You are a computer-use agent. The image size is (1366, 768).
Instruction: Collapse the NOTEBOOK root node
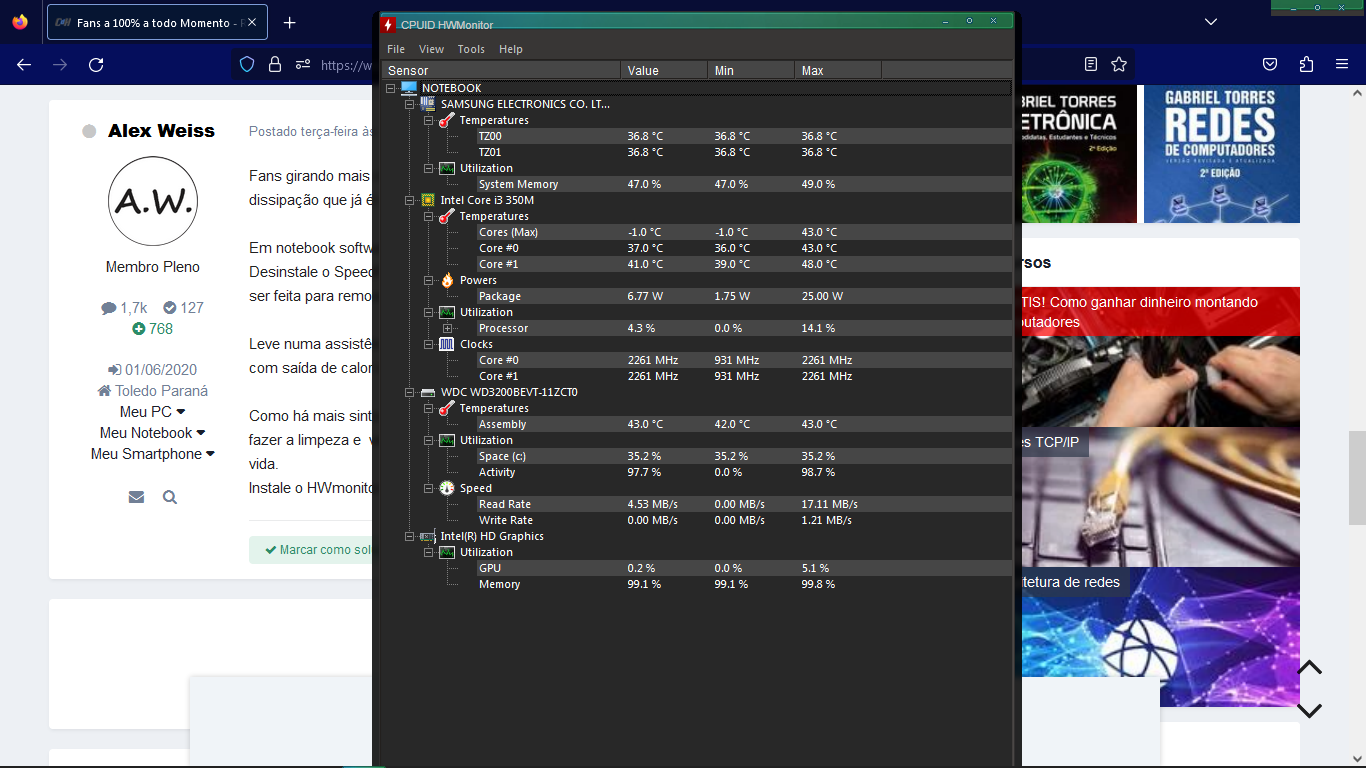point(390,88)
